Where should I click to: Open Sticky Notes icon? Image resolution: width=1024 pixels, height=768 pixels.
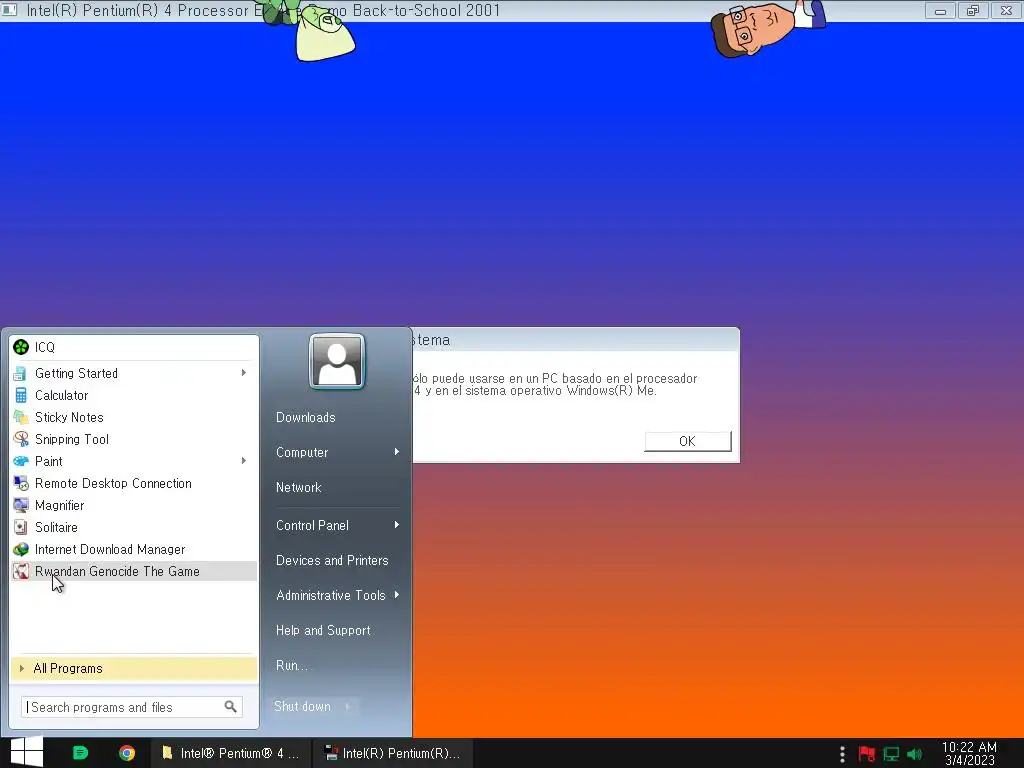21,417
